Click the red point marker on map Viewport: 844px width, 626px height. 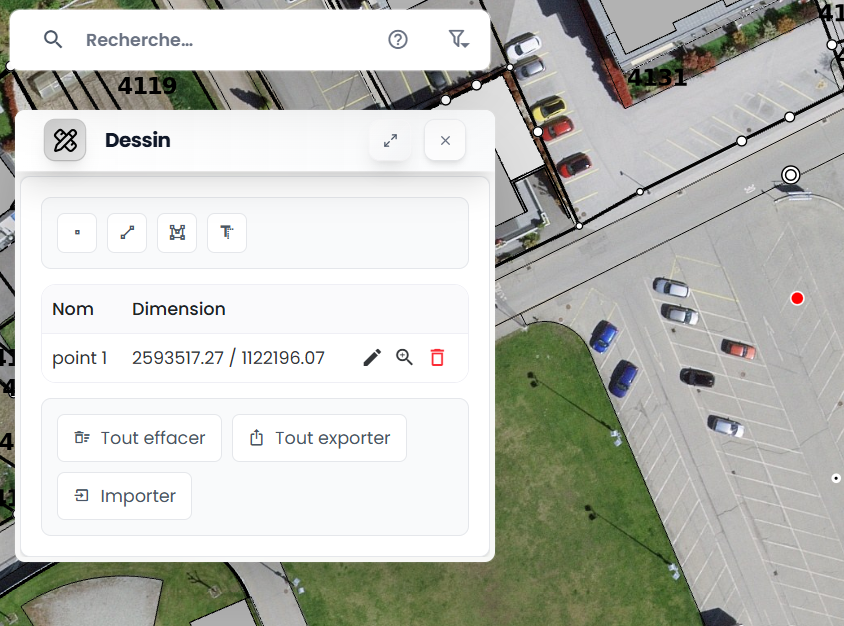pos(797,298)
